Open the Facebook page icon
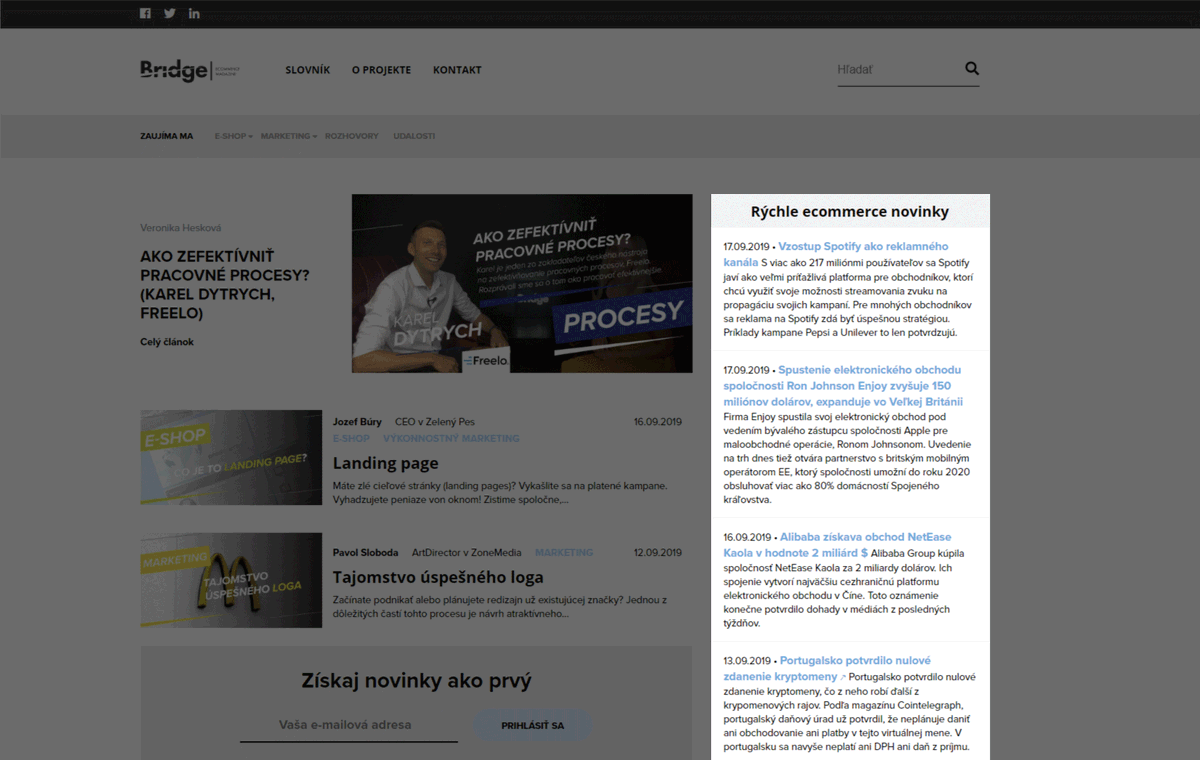 point(145,13)
